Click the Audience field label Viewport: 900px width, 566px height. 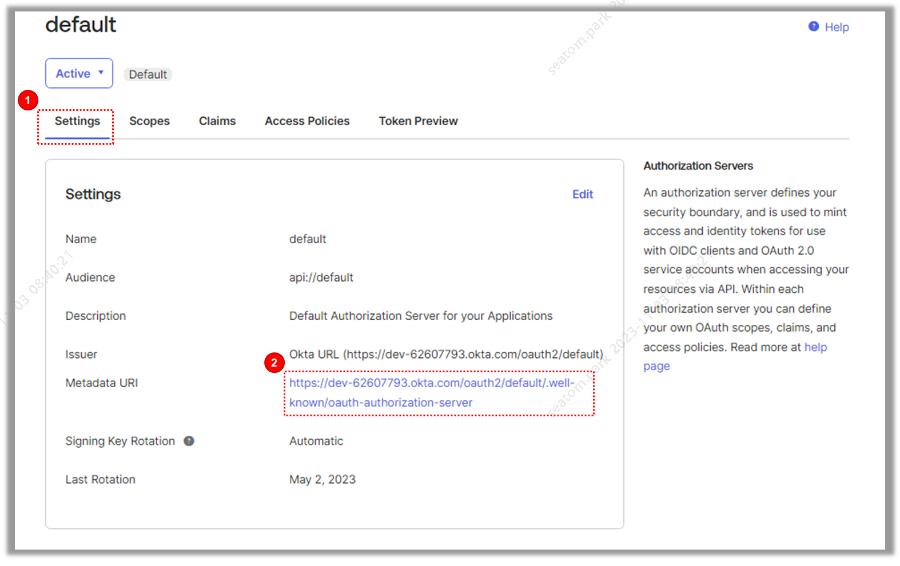click(90, 277)
